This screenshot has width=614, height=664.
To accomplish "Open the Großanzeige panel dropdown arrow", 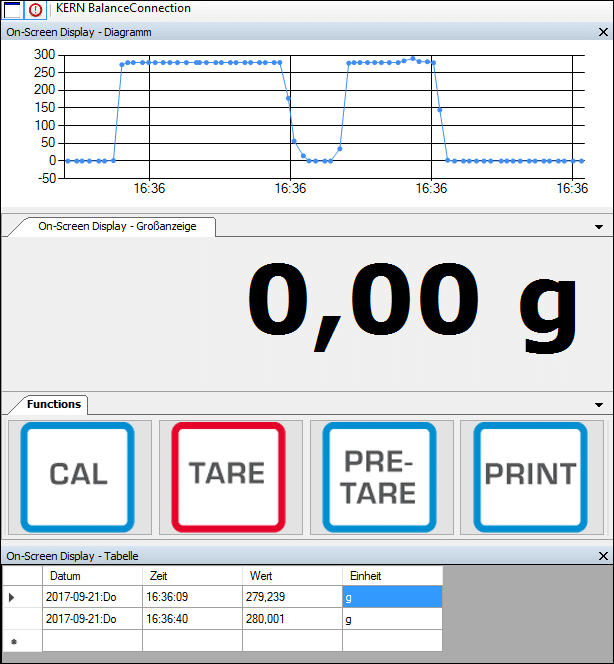I will 599,228.
